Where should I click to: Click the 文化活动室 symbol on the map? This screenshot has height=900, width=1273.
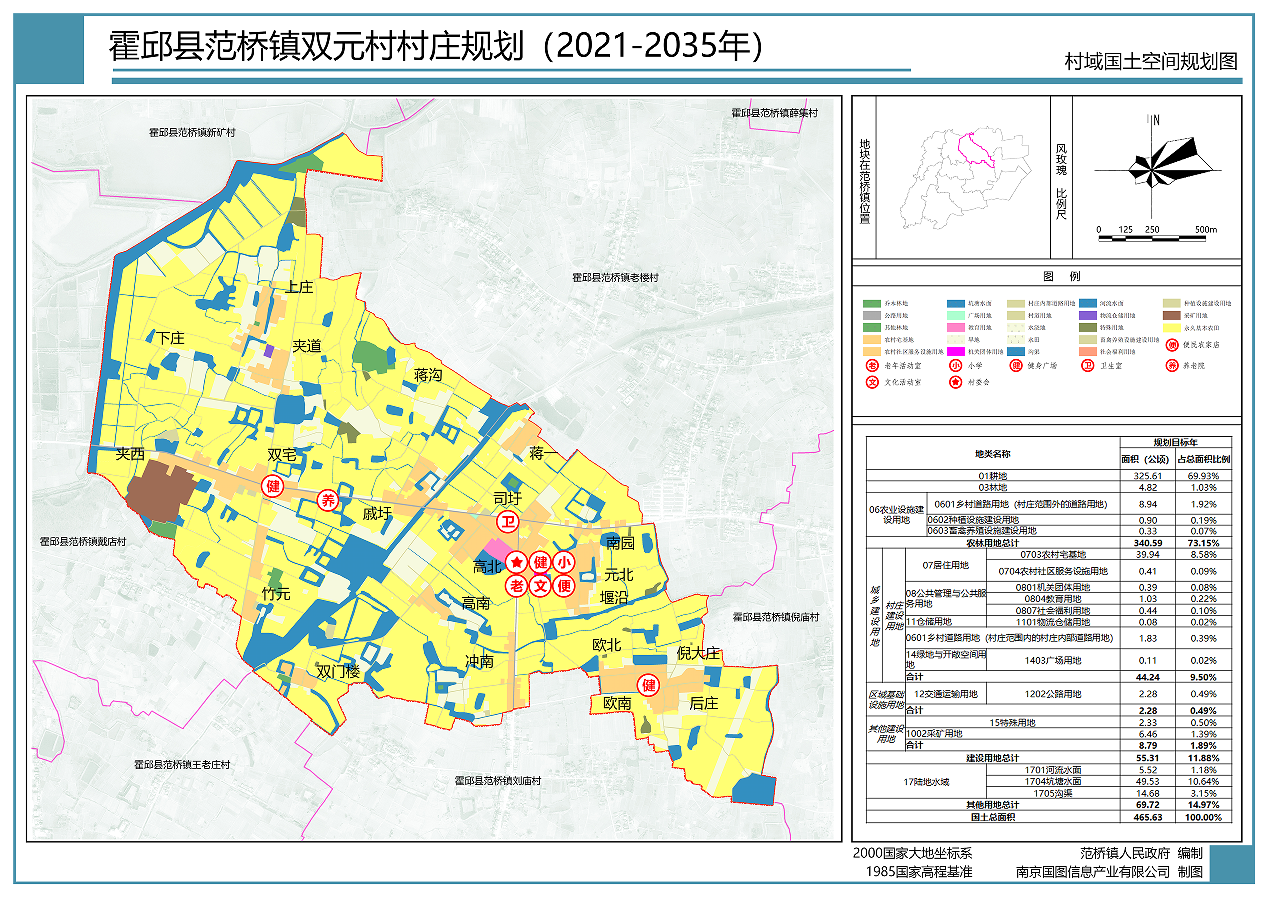[540, 585]
